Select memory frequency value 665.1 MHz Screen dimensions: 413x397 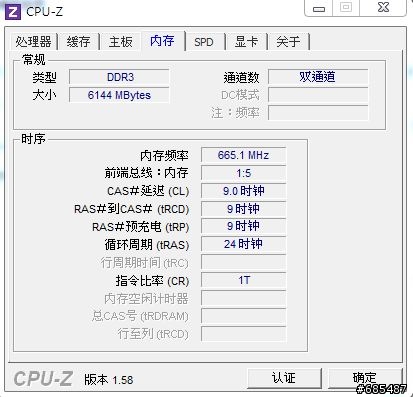coord(243,155)
